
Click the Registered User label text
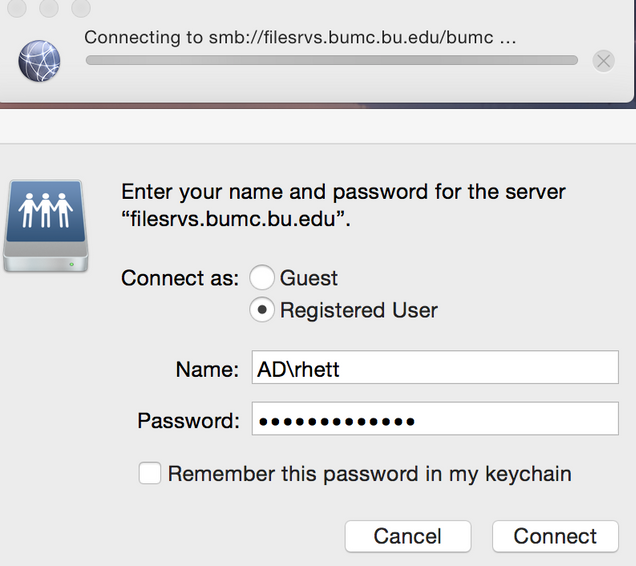coord(359,310)
